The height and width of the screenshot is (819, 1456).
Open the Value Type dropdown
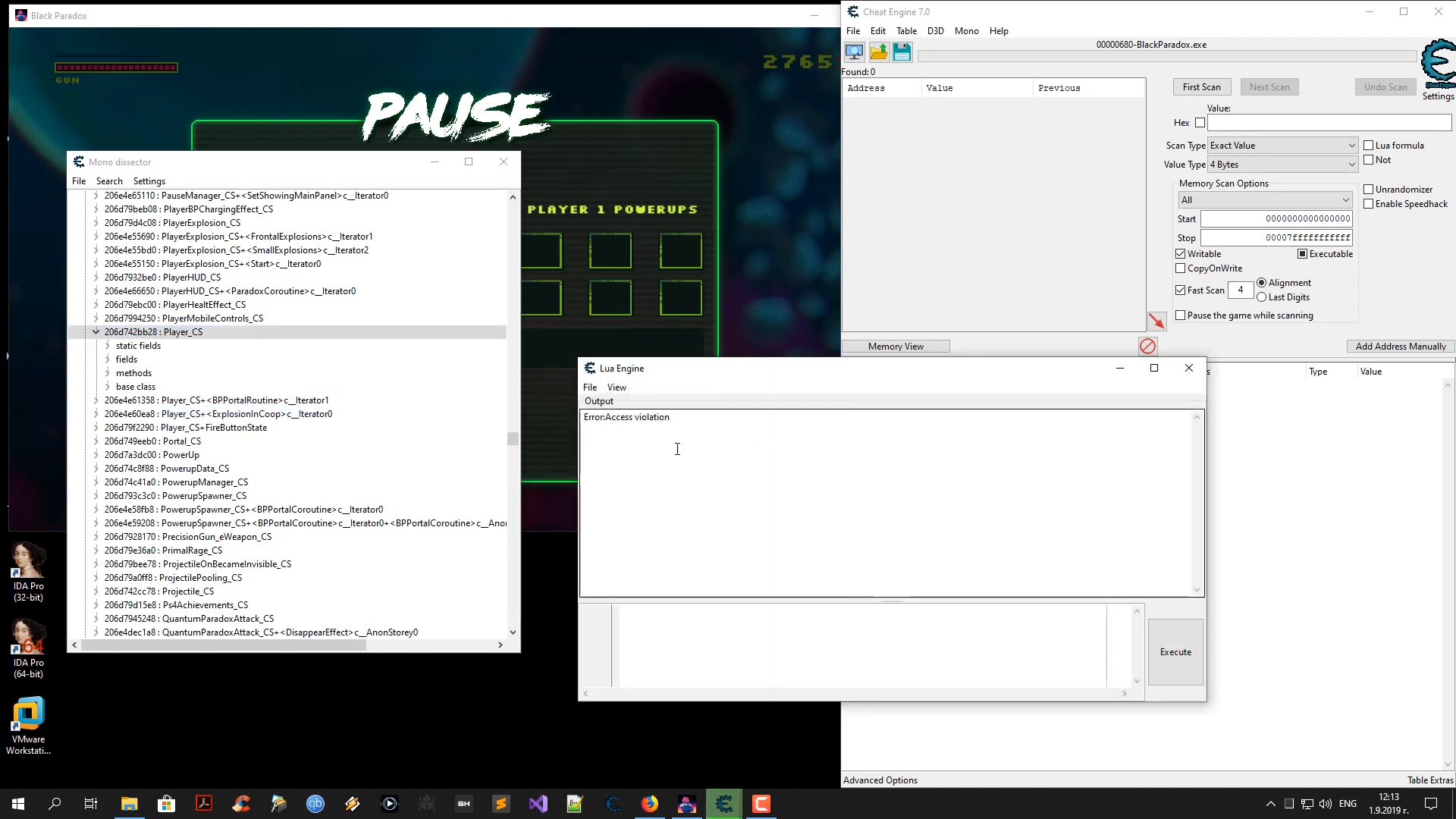coord(1282,165)
